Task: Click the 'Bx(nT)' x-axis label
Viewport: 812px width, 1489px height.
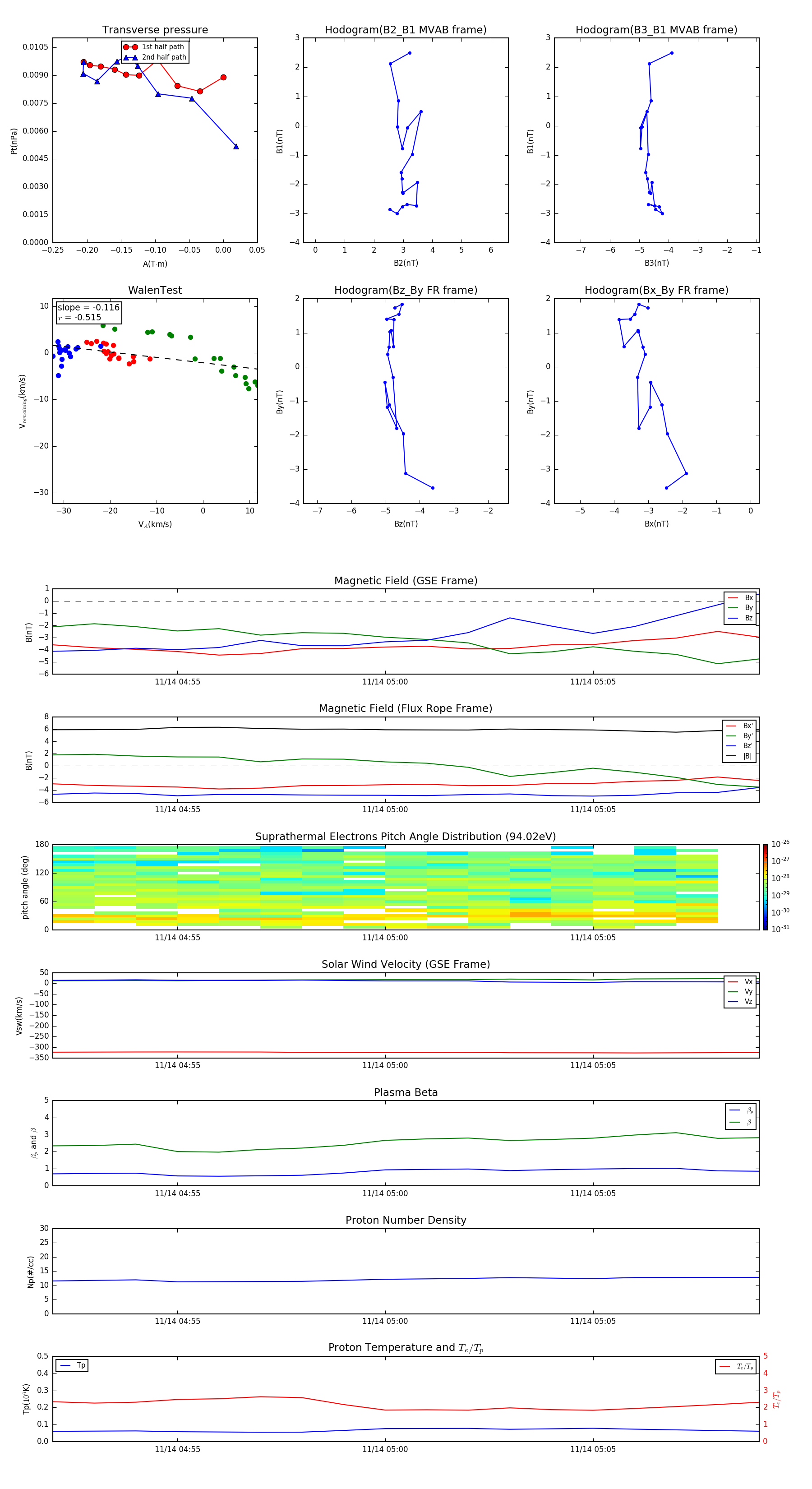Action: (x=656, y=524)
